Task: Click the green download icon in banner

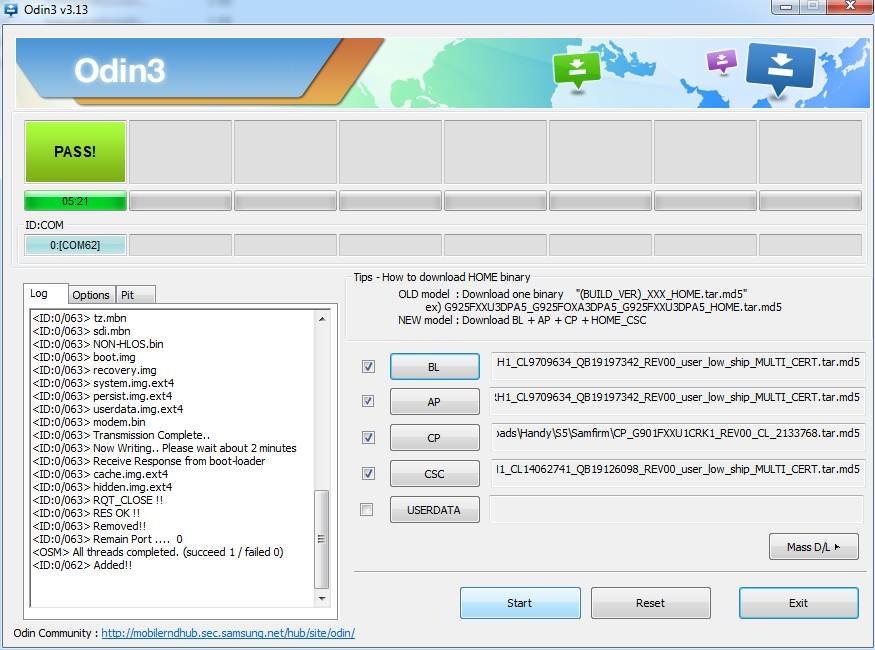Action: click(576, 70)
